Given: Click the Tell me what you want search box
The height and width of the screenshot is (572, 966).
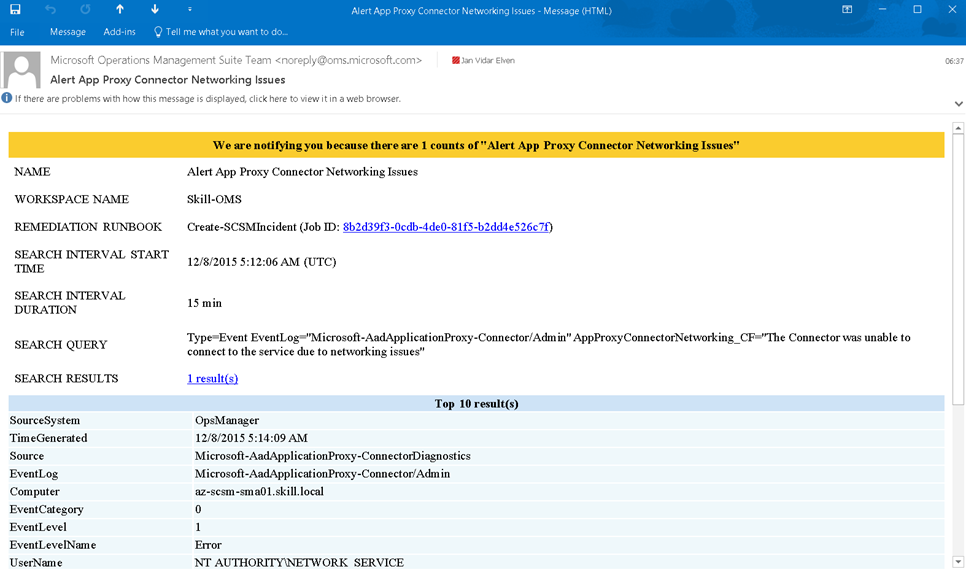Looking at the screenshot, I should pyautogui.click(x=221, y=32).
